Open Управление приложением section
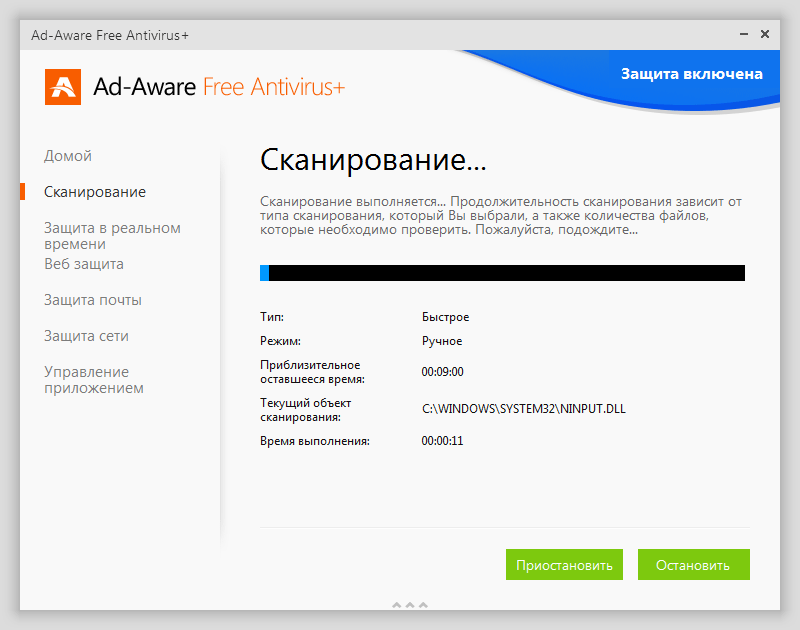This screenshot has width=800, height=630. [x=94, y=380]
